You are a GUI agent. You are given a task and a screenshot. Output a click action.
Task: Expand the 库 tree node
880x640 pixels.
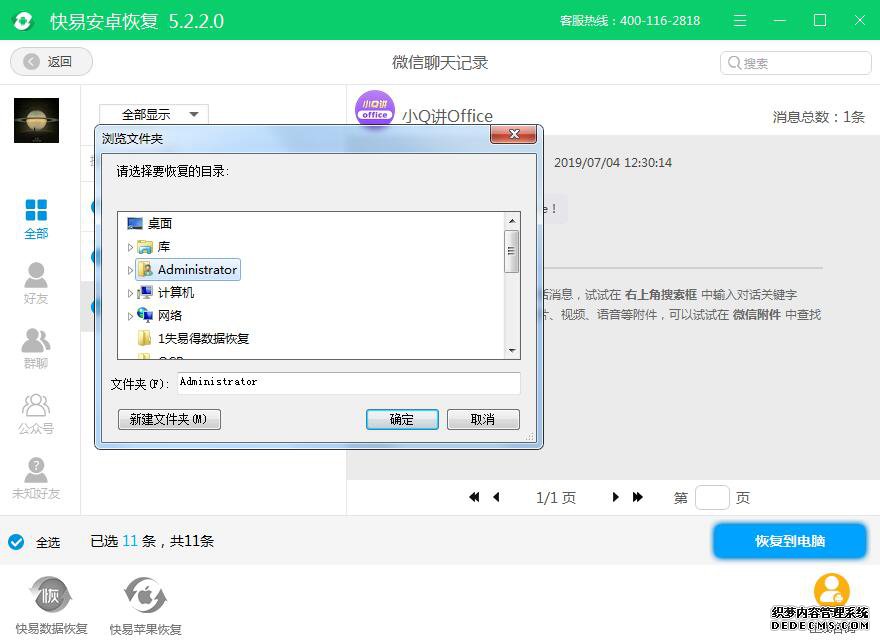pyautogui.click(x=130, y=247)
